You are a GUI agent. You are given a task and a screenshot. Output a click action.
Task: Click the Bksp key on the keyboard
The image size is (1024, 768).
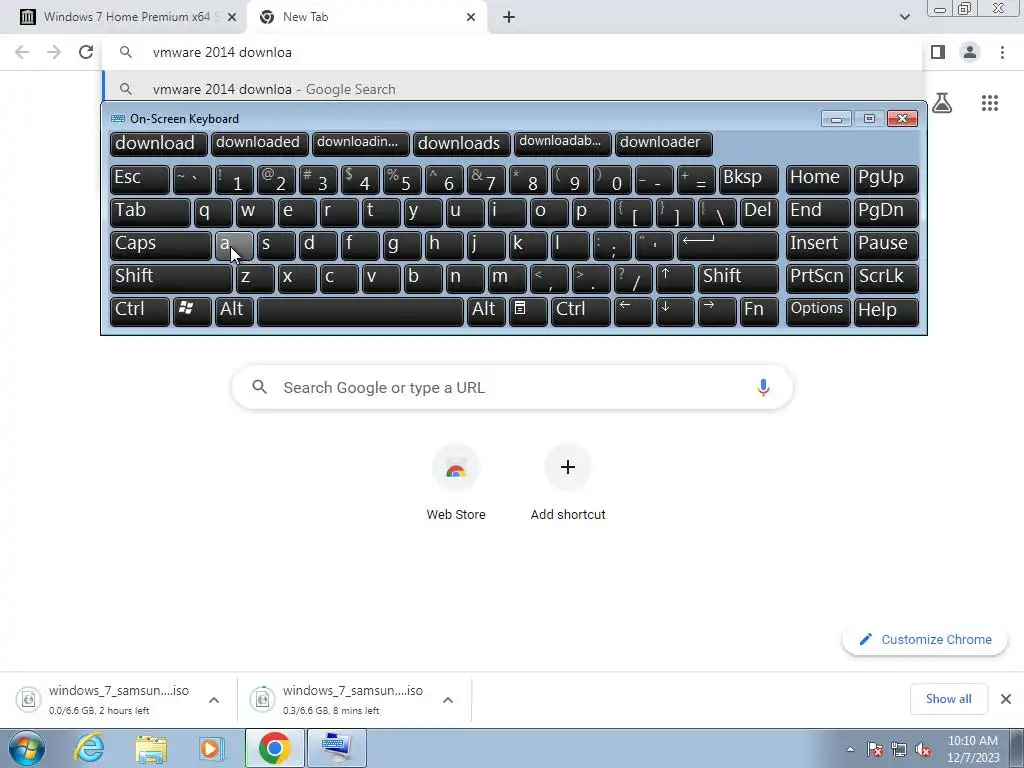pyautogui.click(x=749, y=179)
